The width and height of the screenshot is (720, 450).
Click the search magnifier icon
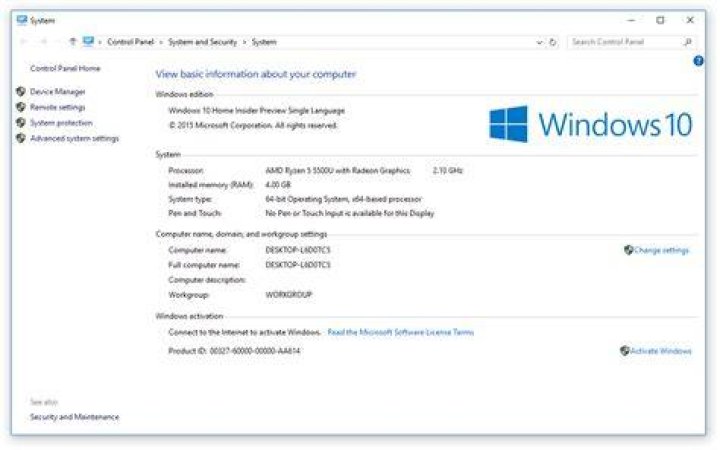(x=687, y=42)
